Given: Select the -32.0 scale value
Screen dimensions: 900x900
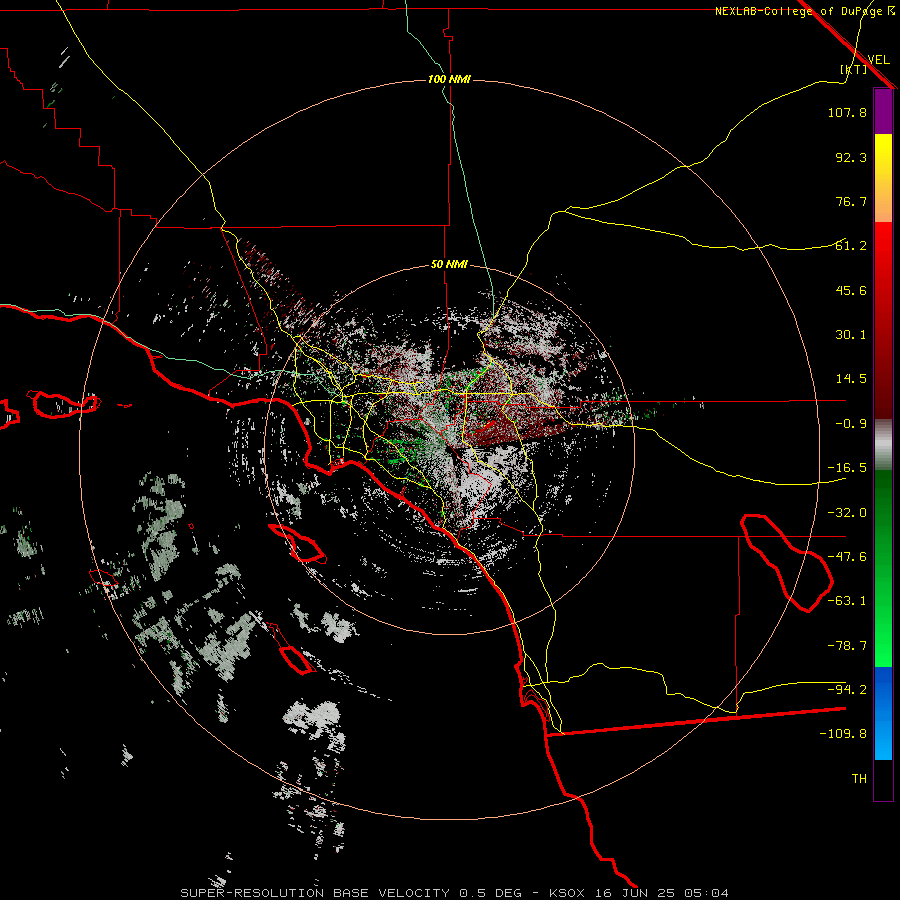Looking at the screenshot, I should tap(847, 513).
